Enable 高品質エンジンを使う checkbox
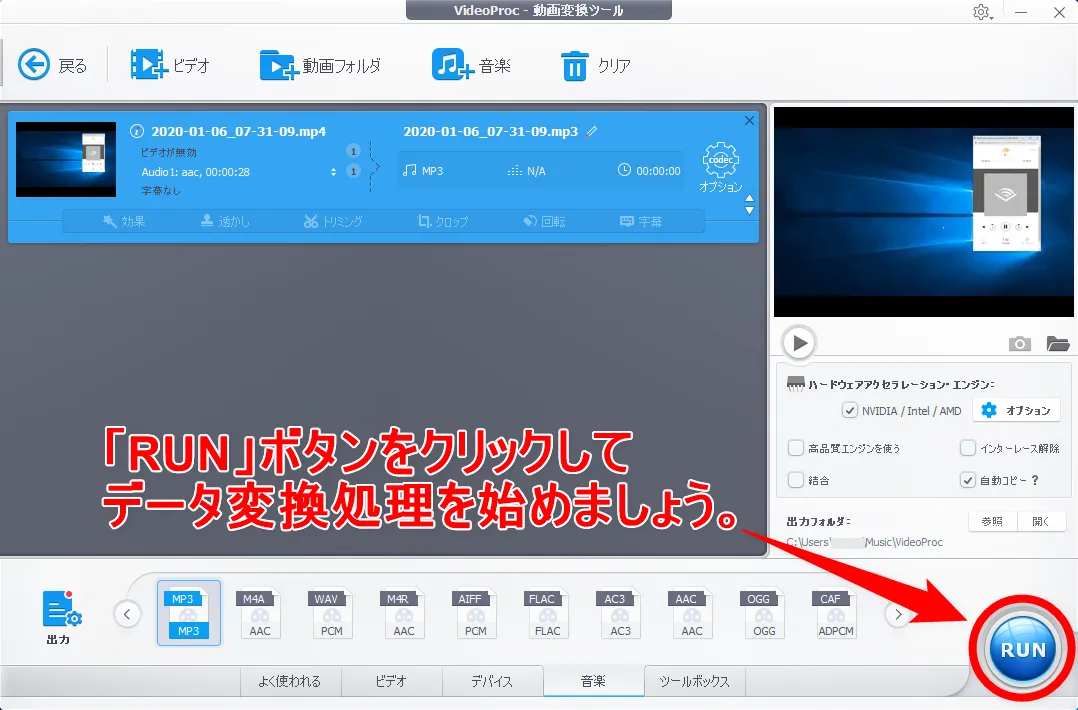Image resolution: width=1078 pixels, height=710 pixels. tap(795, 448)
